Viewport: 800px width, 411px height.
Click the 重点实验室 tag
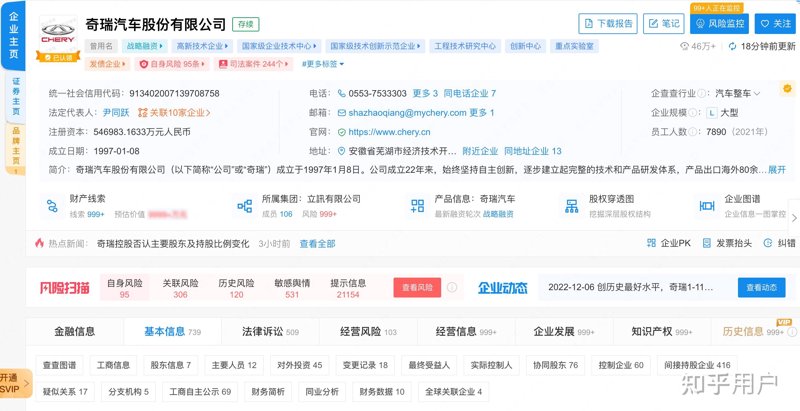pyautogui.click(x=574, y=46)
